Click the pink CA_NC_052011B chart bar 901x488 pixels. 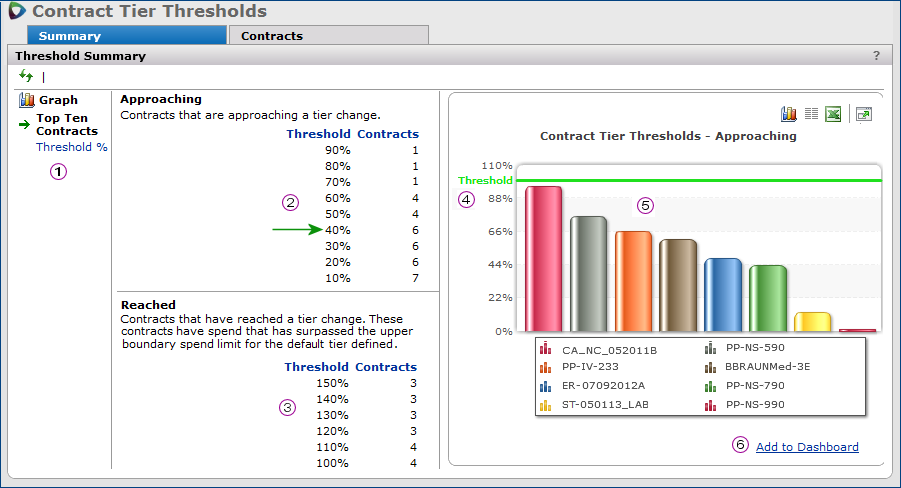(544, 258)
